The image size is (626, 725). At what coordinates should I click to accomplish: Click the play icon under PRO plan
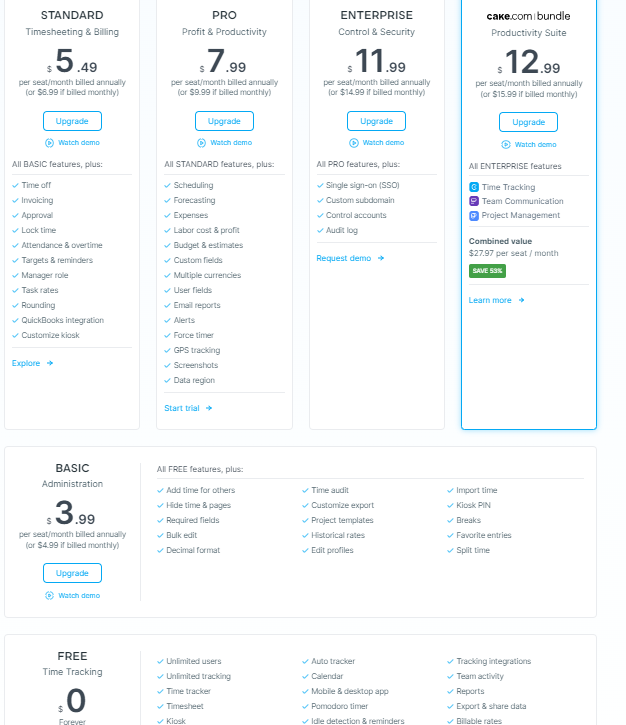201,143
